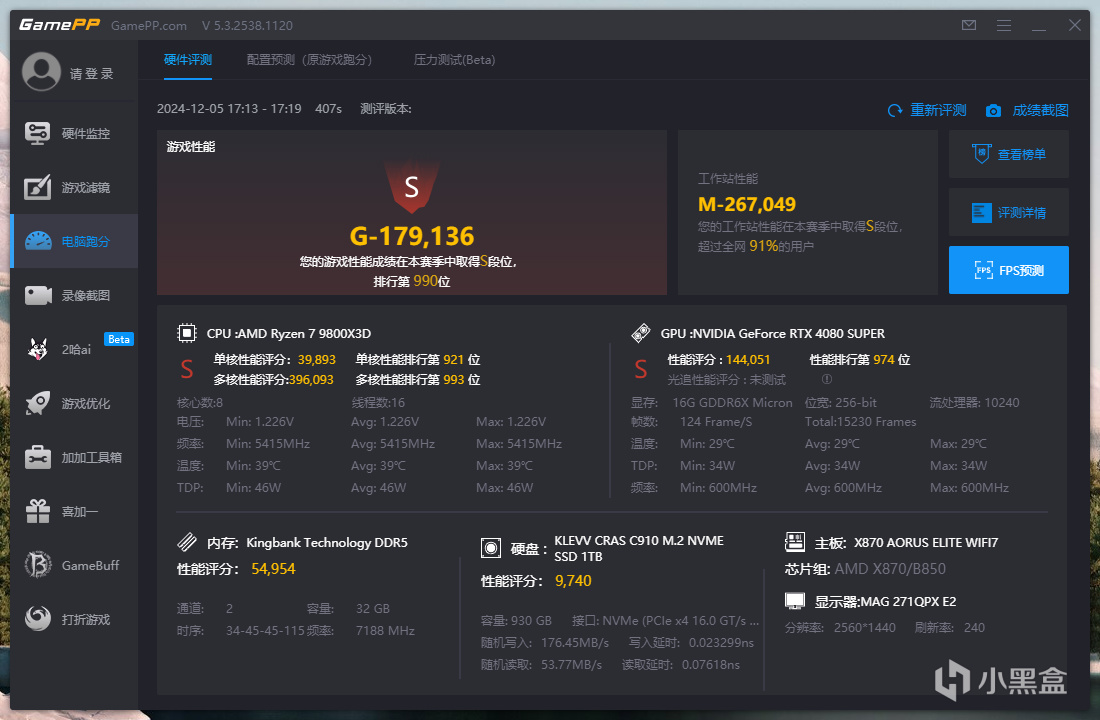The height and width of the screenshot is (720, 1100).
Task: Click the 请登录 login text
Action: [91, 74]
